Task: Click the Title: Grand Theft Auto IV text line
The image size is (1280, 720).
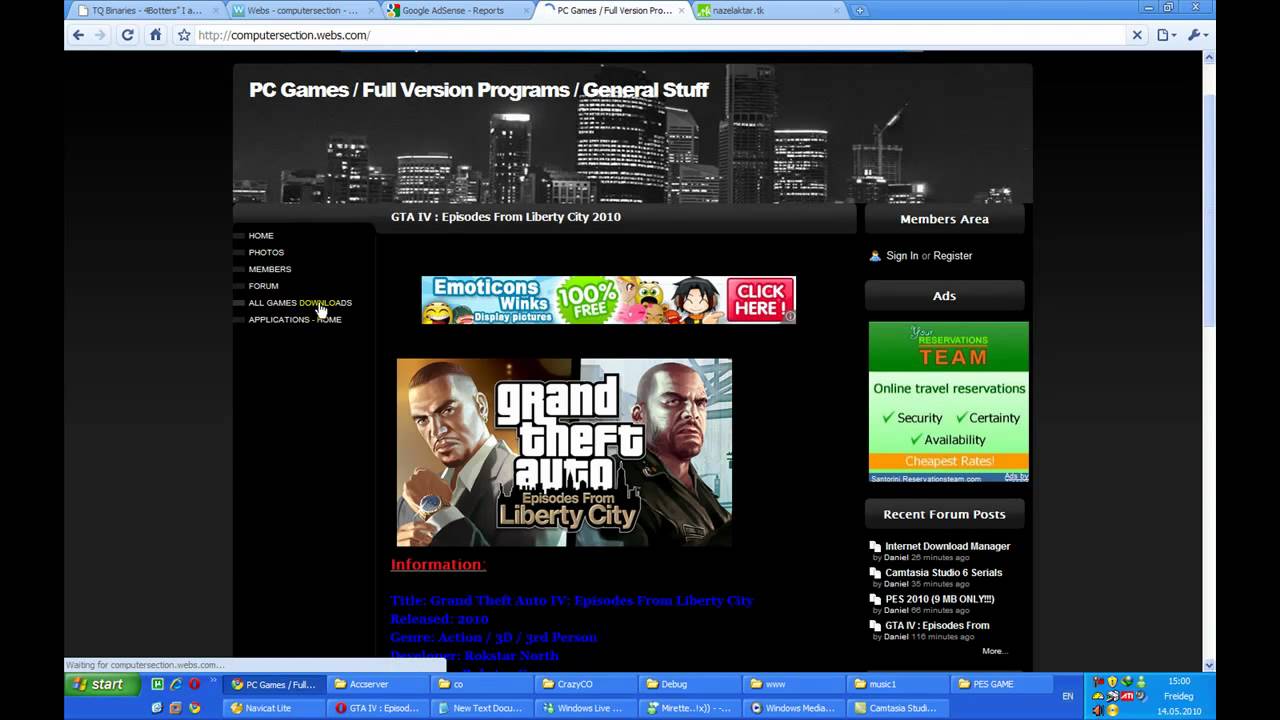Action: pyautogui.click(x=571, y=601)
